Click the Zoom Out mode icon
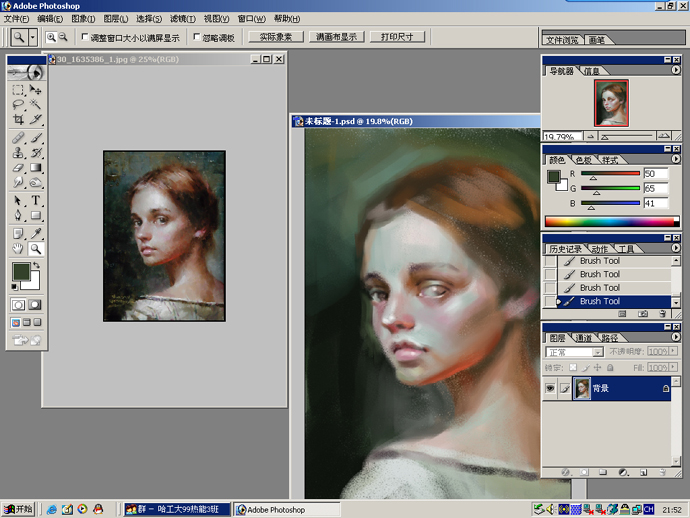The height and width of the screenshot is (518, 690). 63,37
